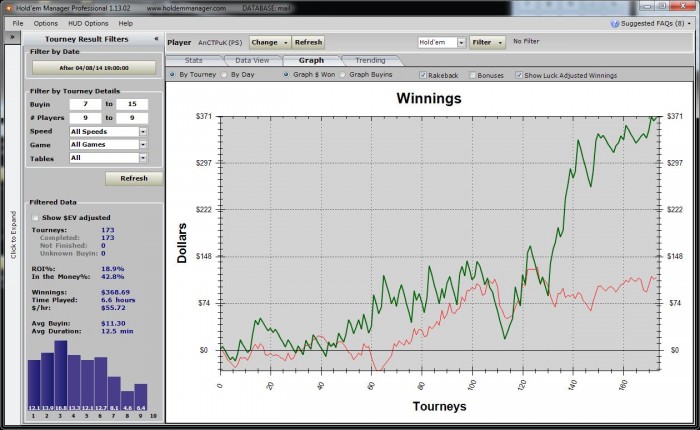Open the HUD Options menu

tap(88, 24)
